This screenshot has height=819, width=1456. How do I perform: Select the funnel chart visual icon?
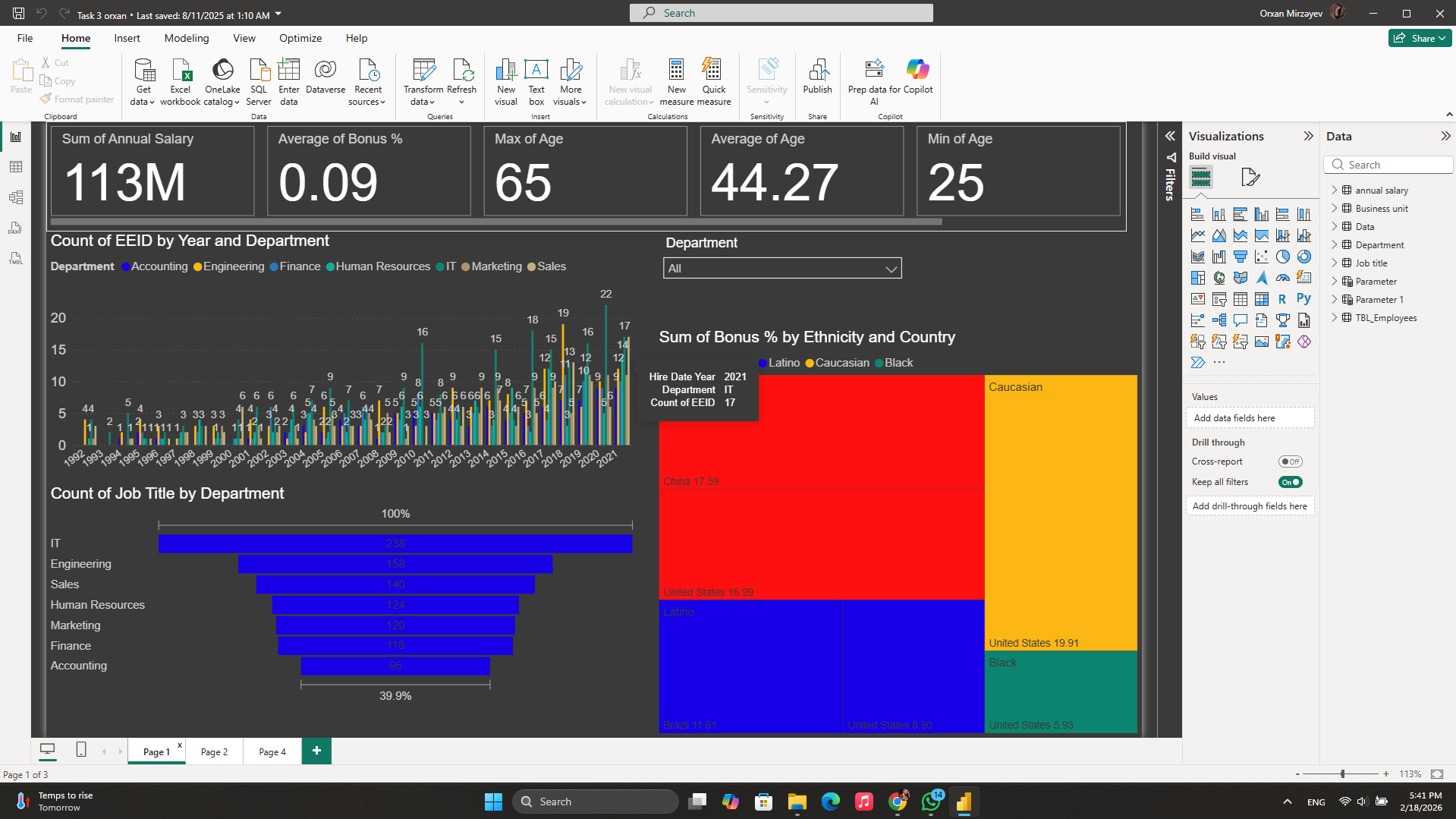click(1240, 257)
